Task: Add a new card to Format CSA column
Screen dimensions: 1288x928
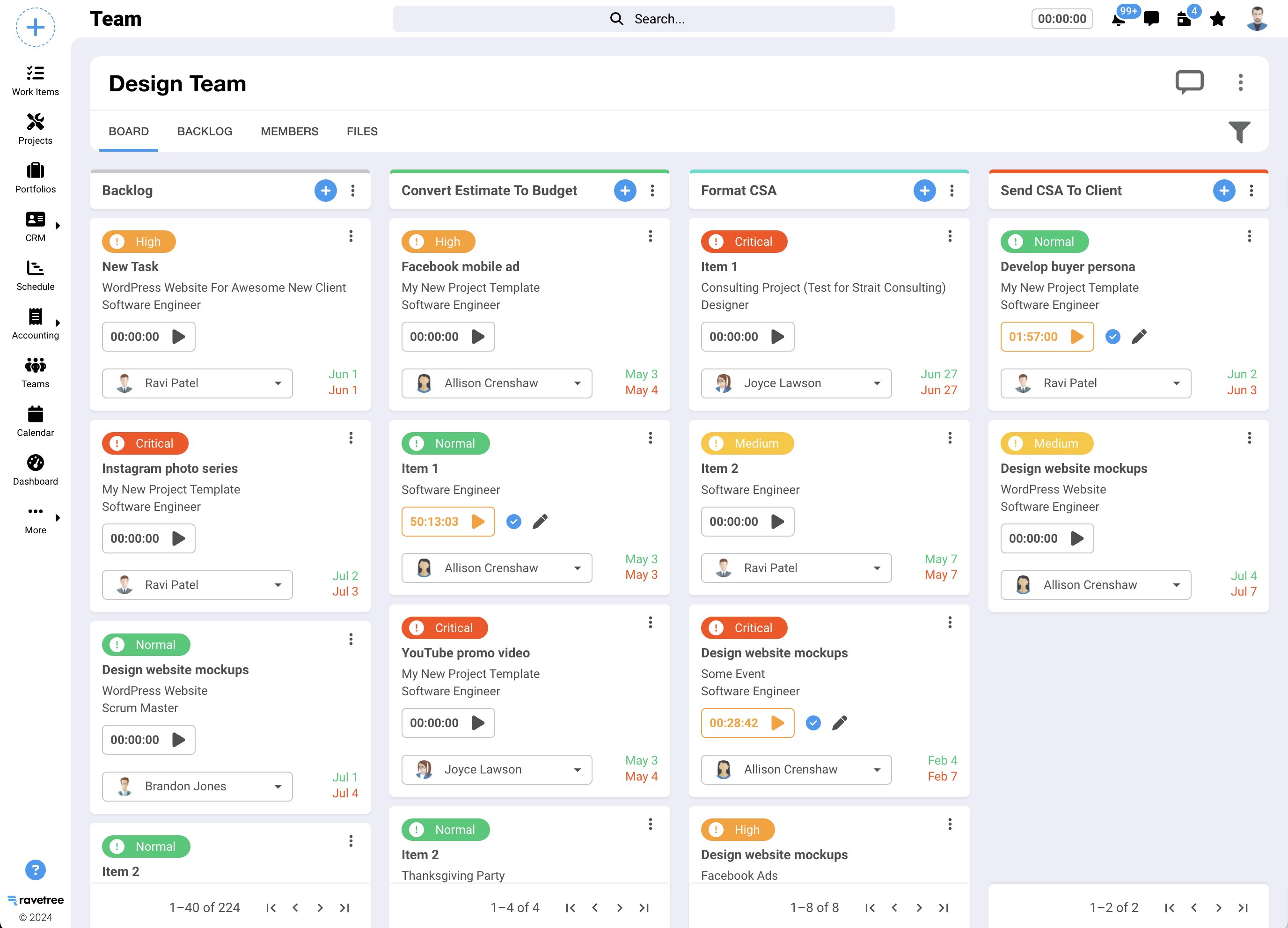Action: pyautogui.click(x=924, y=191)
